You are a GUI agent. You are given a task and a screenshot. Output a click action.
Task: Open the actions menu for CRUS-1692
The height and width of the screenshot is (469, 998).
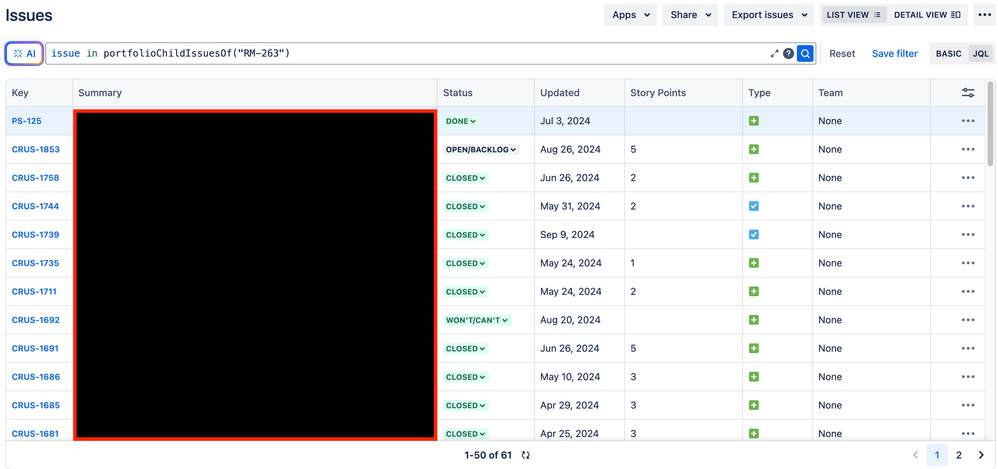click(x=968, y=320)
